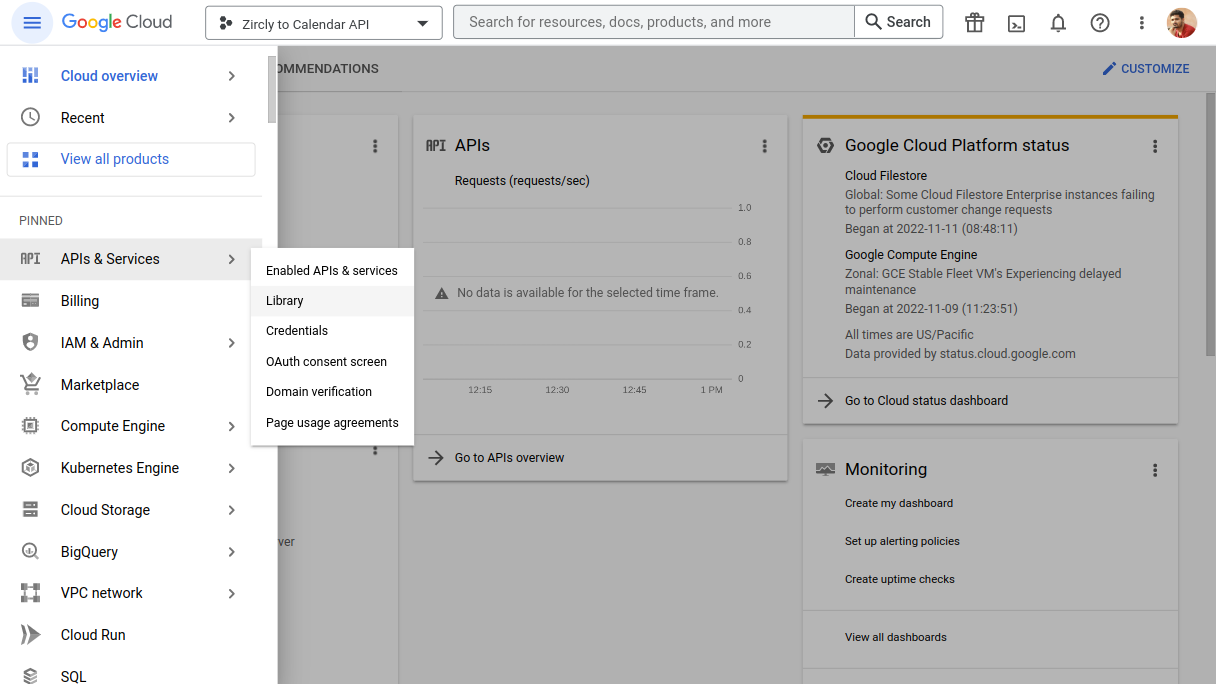The width and height of the screenshot is (1216, 684).
Task: Select Library from APIs & Services submenu
Action: 285,301
